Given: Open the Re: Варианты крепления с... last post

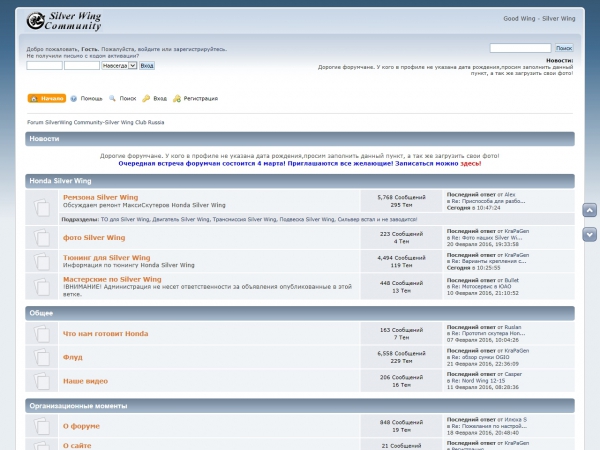Looking at the screenshot, I should tap(489, 261).
